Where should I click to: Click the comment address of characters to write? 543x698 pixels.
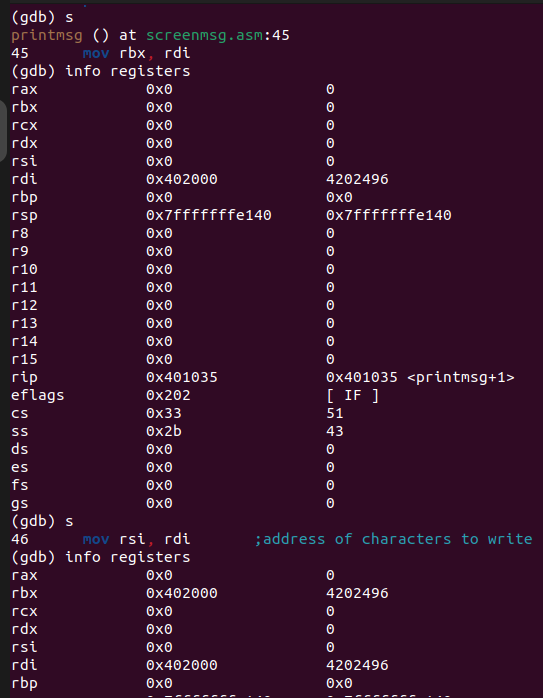point(393,539)
